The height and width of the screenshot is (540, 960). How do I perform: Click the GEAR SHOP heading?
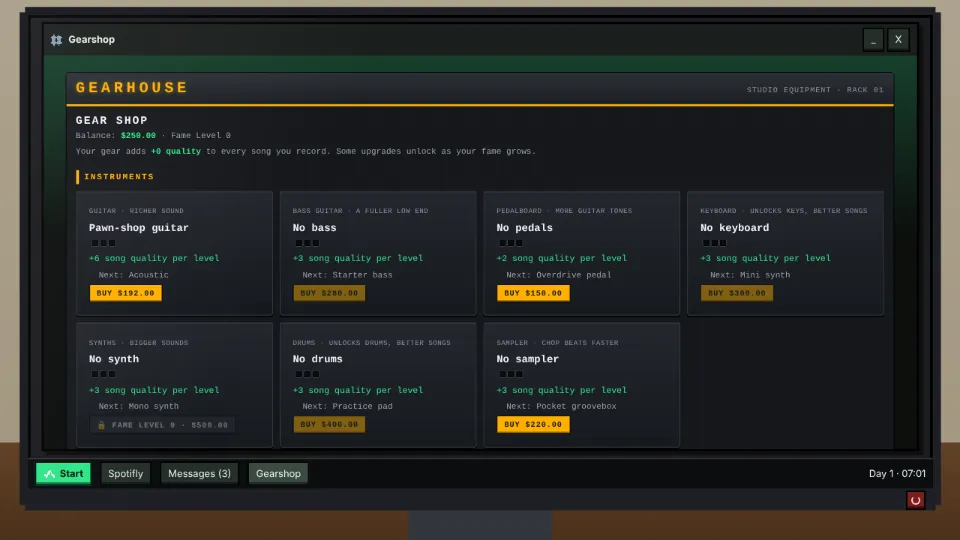111,121
